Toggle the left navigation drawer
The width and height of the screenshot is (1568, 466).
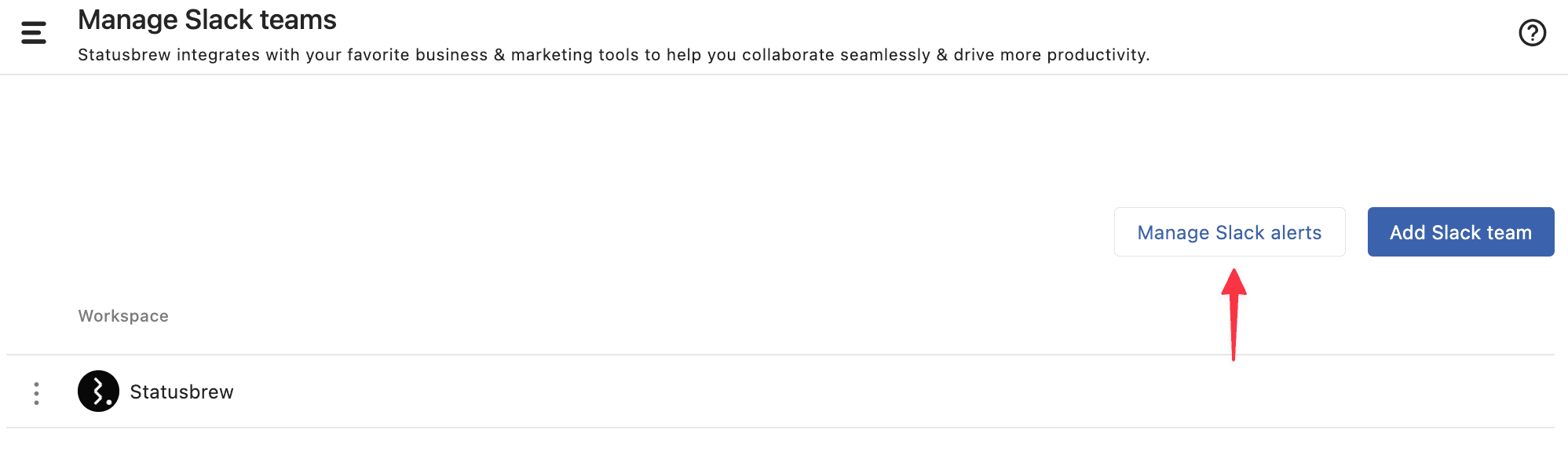click(x=33, y=32)
